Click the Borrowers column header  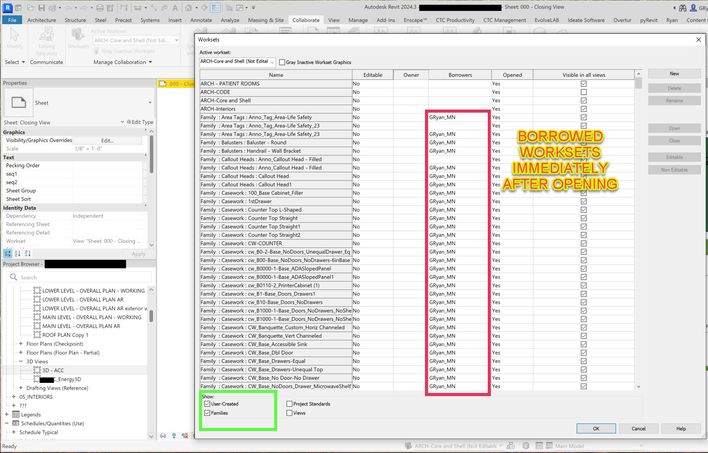tap(460, 75)
